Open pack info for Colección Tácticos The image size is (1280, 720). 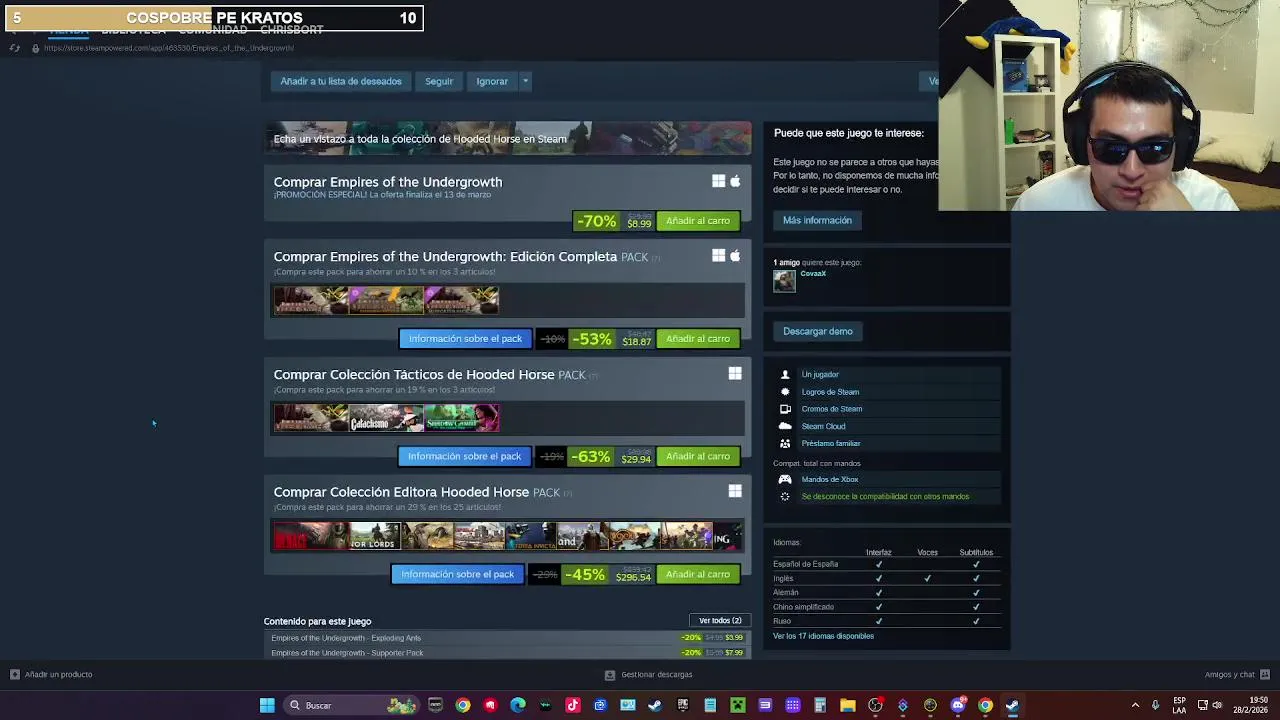point(464,456)
